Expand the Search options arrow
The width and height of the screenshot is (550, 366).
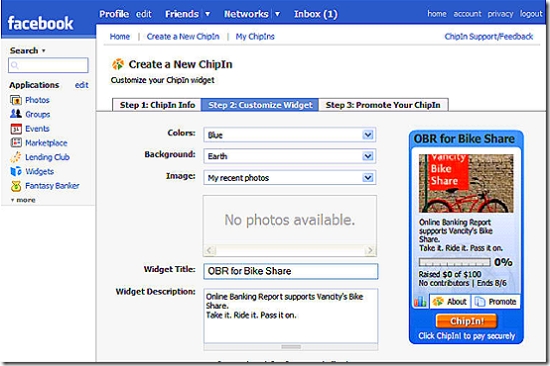(x=43, y=51)
